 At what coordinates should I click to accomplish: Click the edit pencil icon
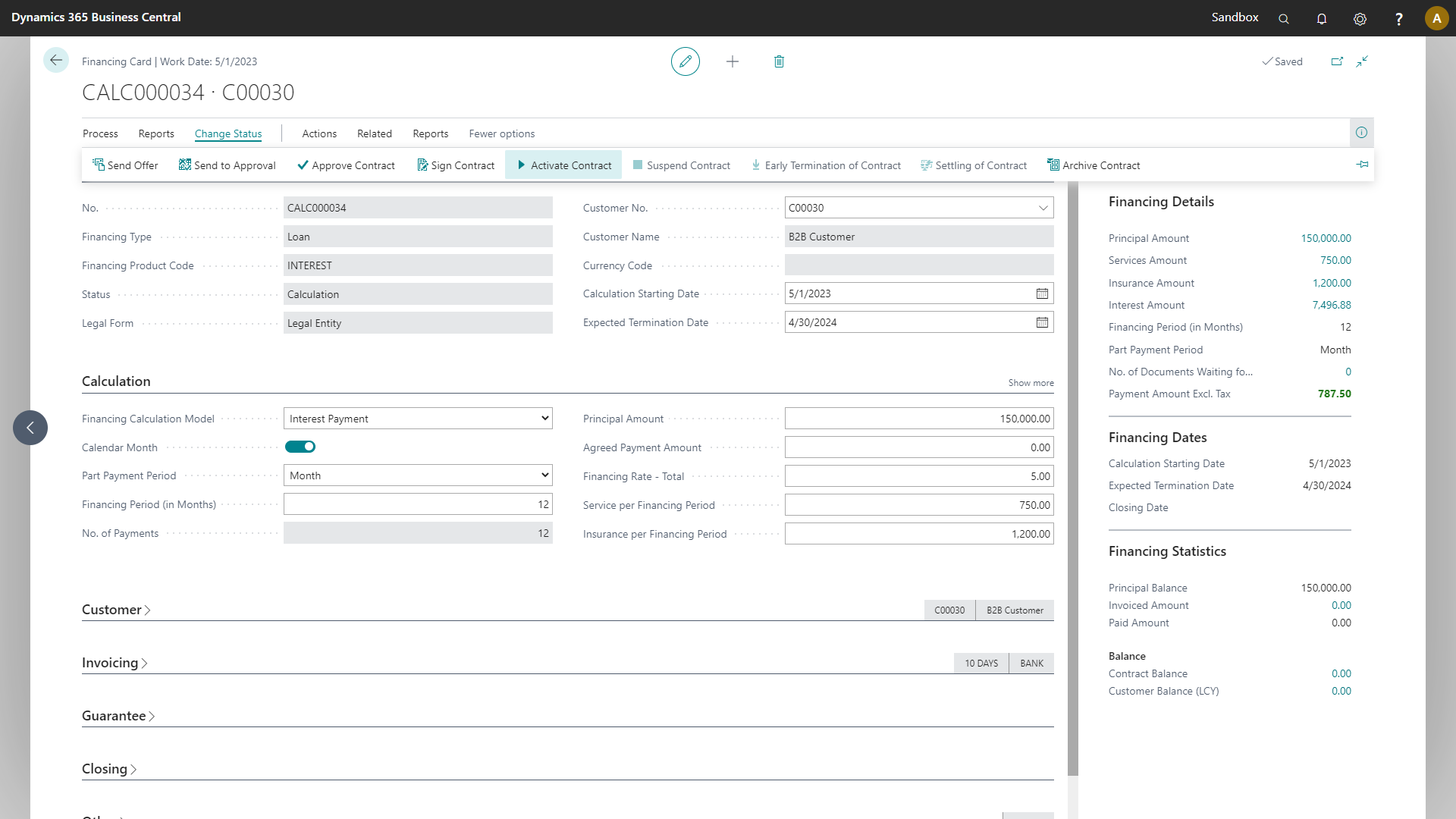[685, 61]
